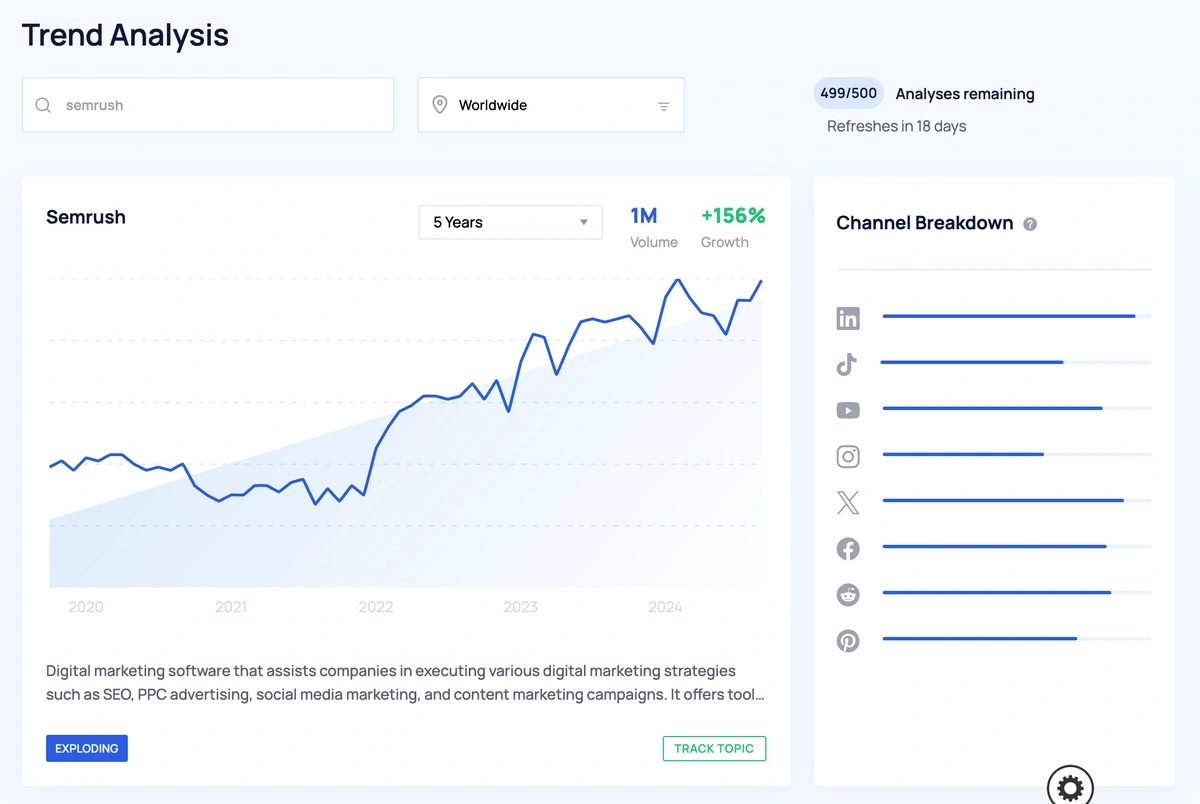Click the Track Topic button
The image size is (1200, 804).
[714, 748]
